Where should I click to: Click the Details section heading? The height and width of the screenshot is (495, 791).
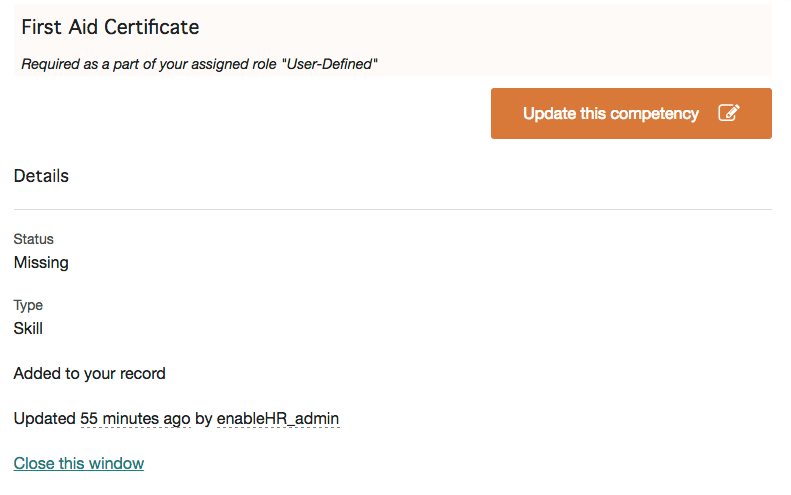tap(41, 176)
